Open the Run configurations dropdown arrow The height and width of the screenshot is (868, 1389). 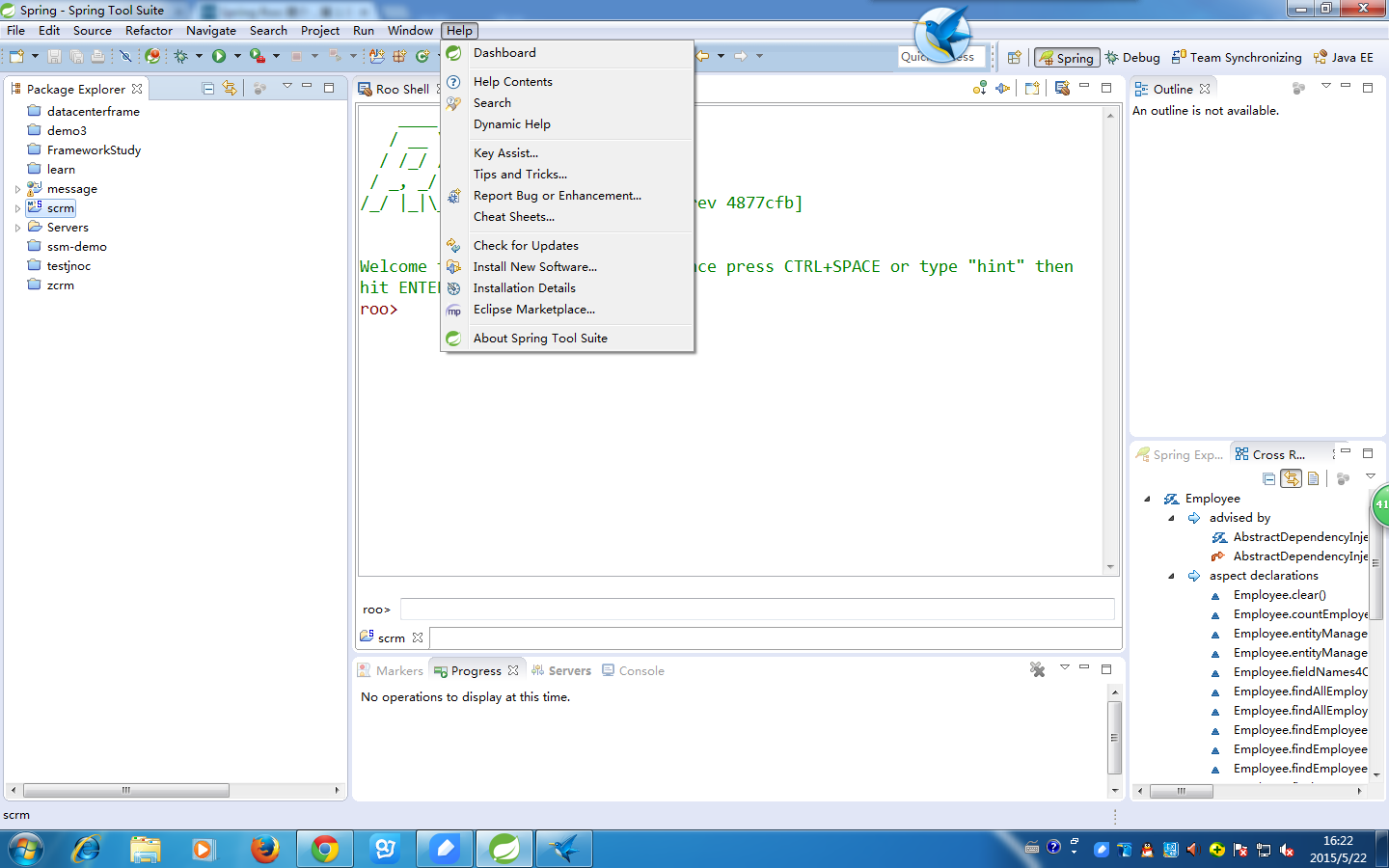237,56
